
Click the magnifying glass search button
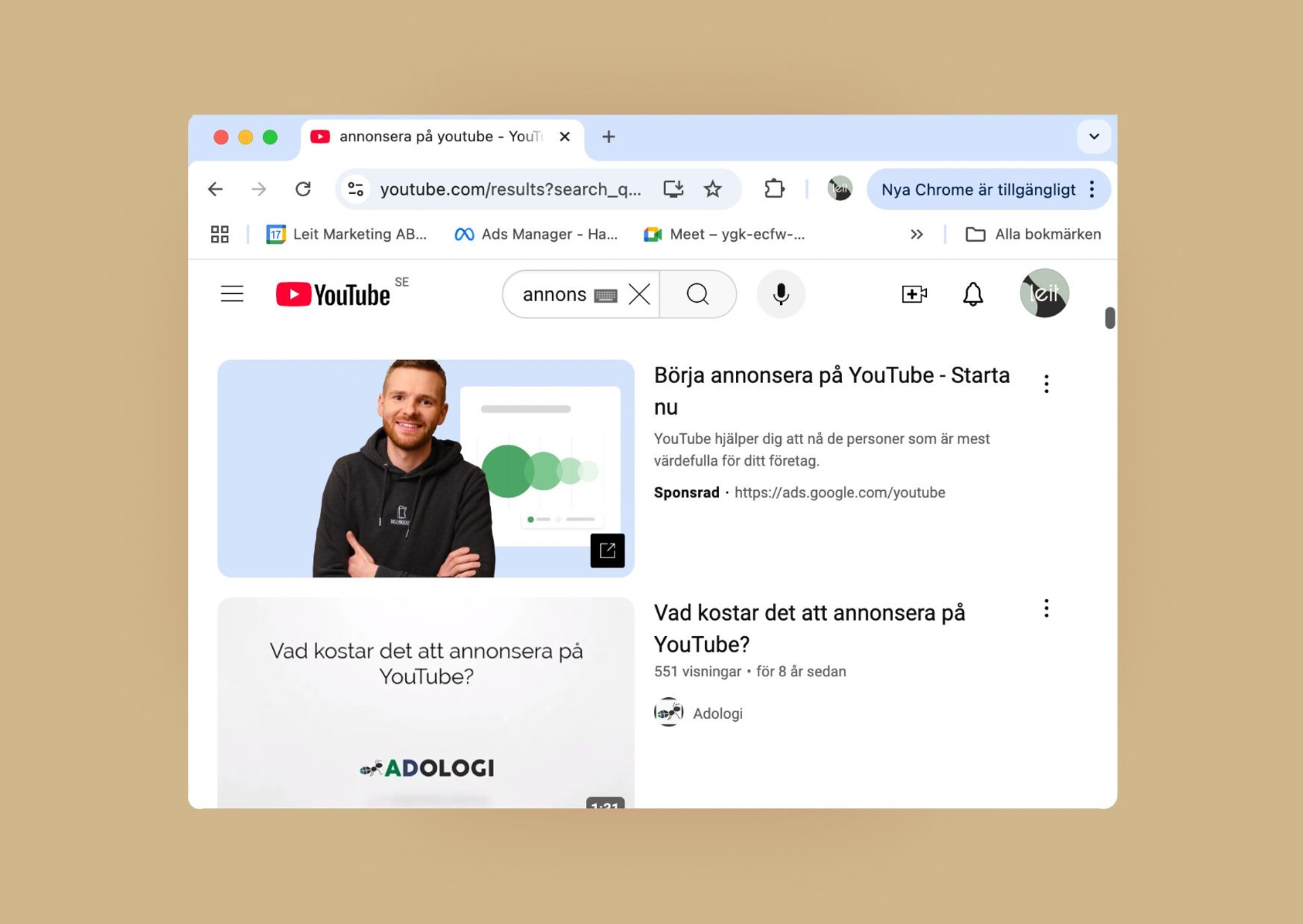pyautogui.click(x=697, y=294)
